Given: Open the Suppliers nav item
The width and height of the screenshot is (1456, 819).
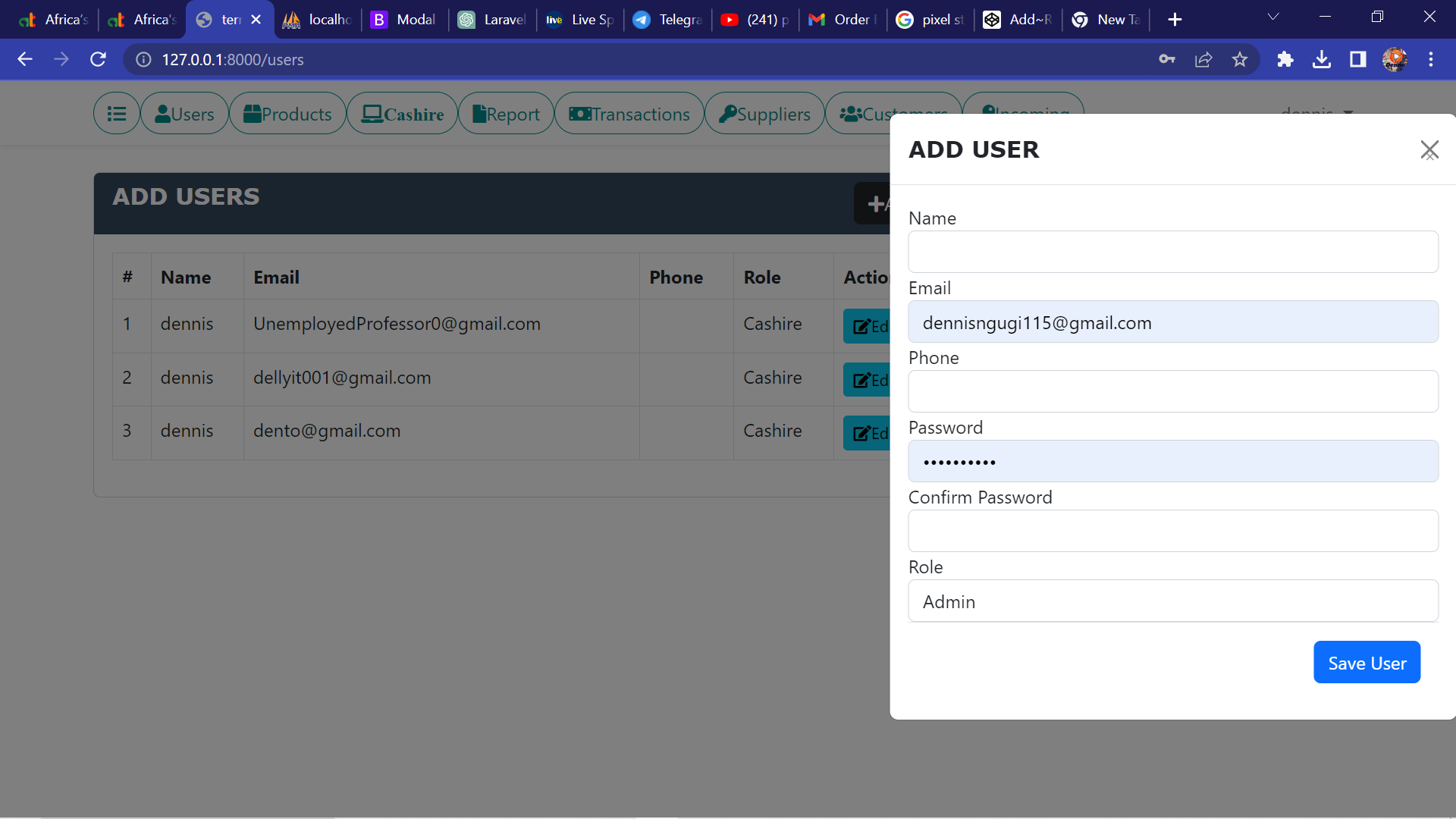Looking at the screenshot, I should pyautogui.click(x=764, y=114).
